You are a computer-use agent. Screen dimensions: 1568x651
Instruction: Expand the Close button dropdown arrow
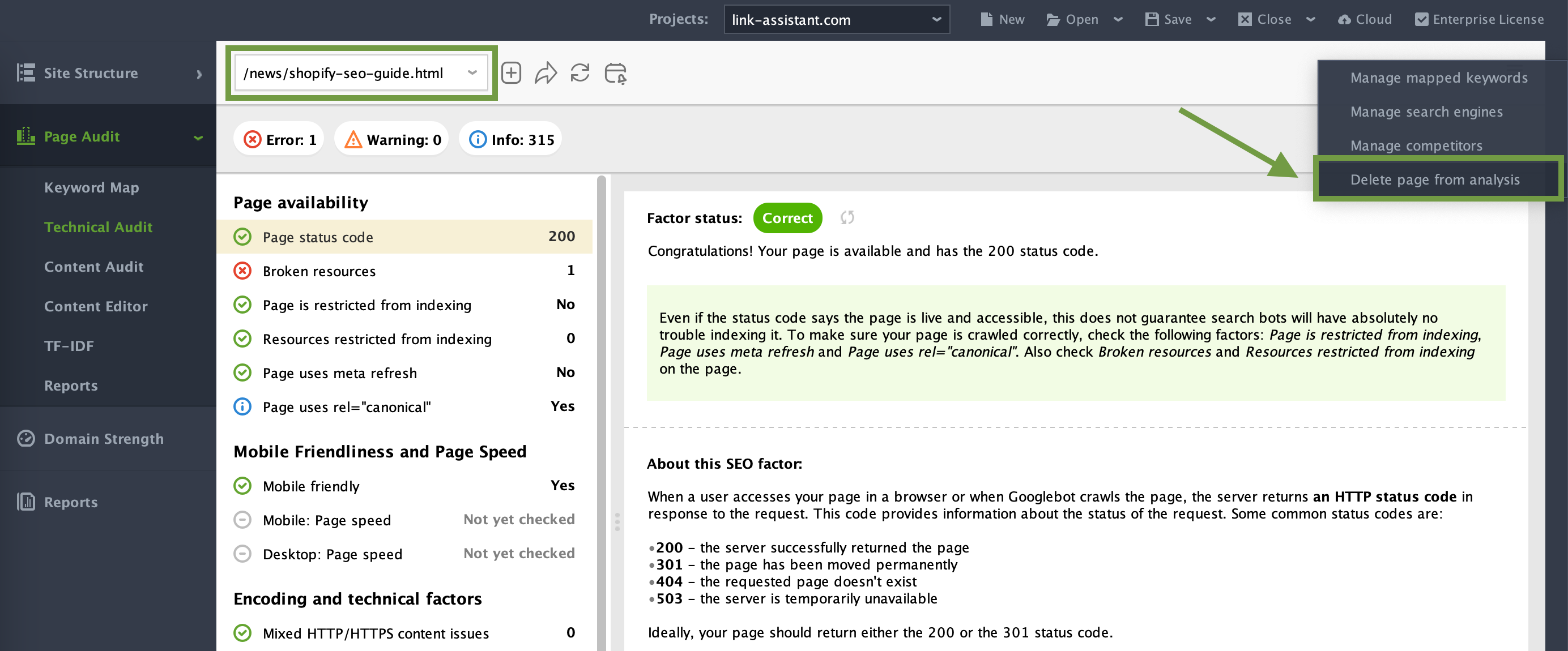click(1311, 19)
